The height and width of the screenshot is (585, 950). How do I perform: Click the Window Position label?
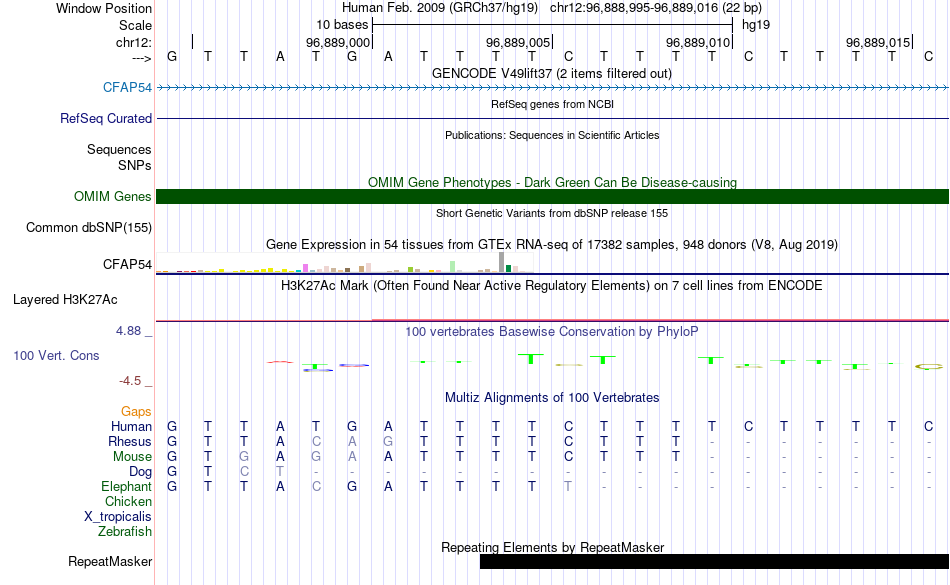[104, 8]
